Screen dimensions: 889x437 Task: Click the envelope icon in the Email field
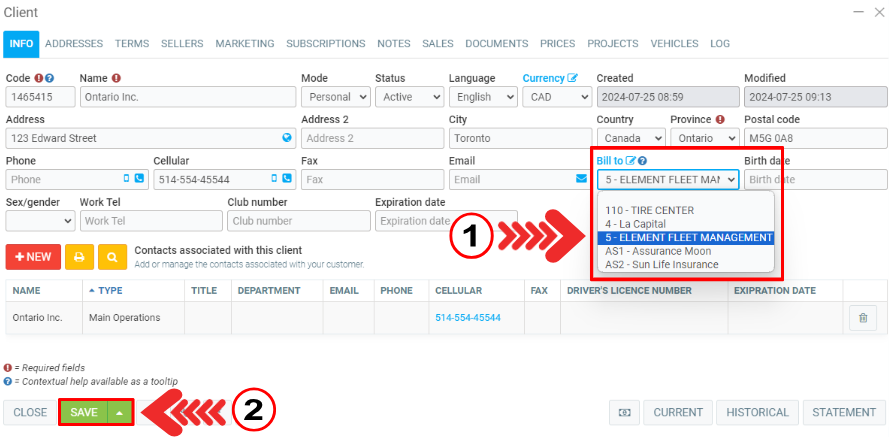click(581, 179)
